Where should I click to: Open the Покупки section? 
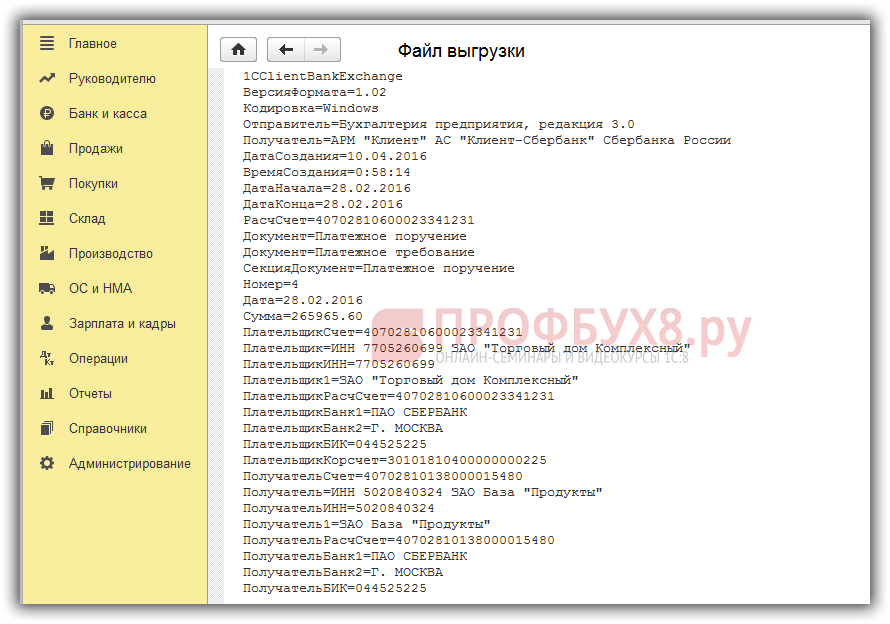(x=93, y=183)
